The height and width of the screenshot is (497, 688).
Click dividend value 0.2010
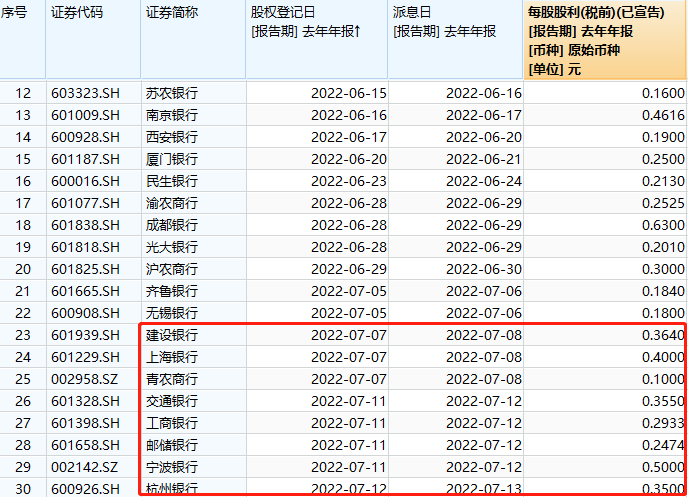(x=663, y=247)
